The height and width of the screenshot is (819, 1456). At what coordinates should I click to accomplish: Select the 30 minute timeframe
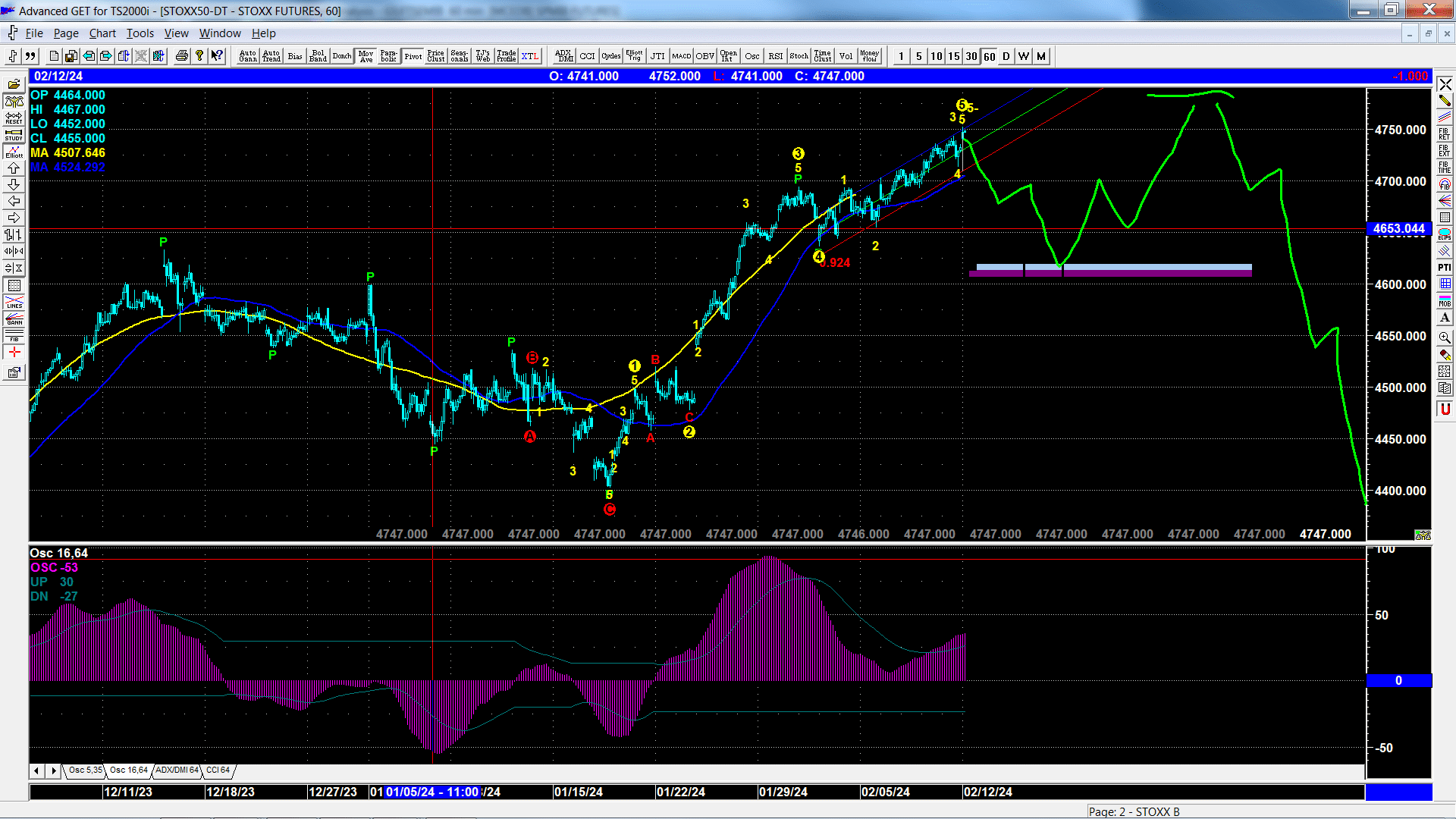(x=971, y=56)
